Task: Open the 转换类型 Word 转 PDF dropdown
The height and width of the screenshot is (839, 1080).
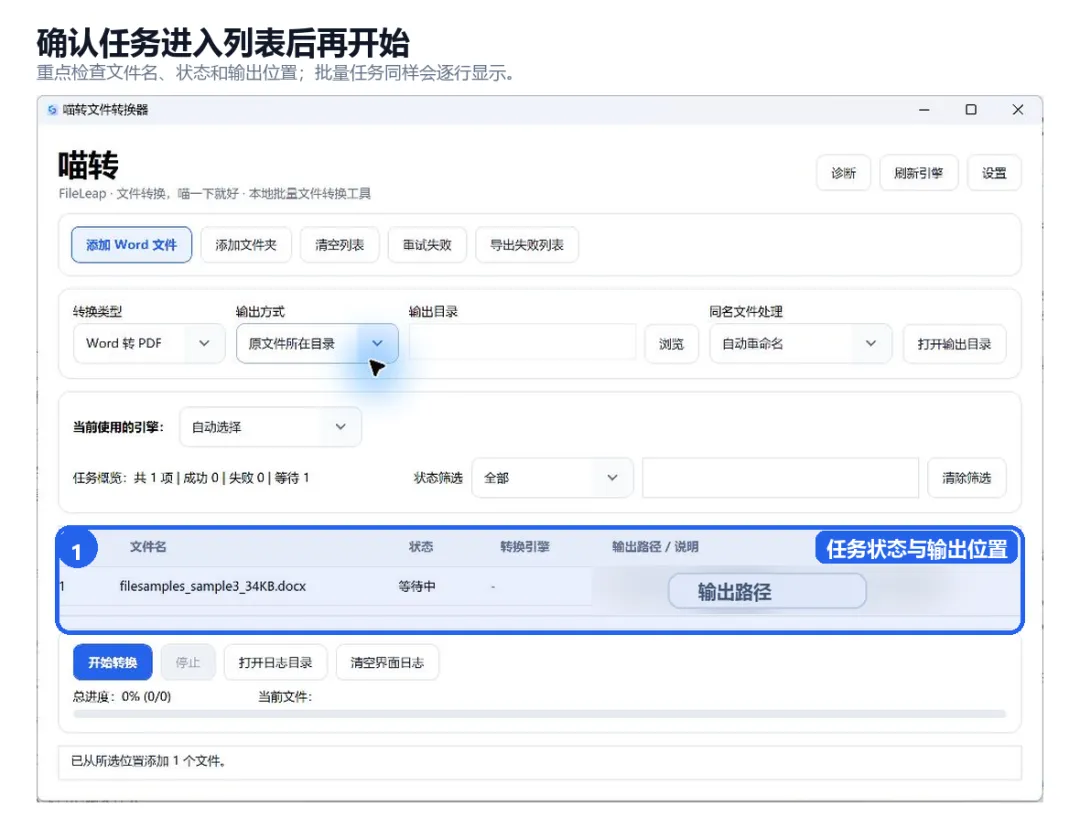Action: click(x=149, y=344)
